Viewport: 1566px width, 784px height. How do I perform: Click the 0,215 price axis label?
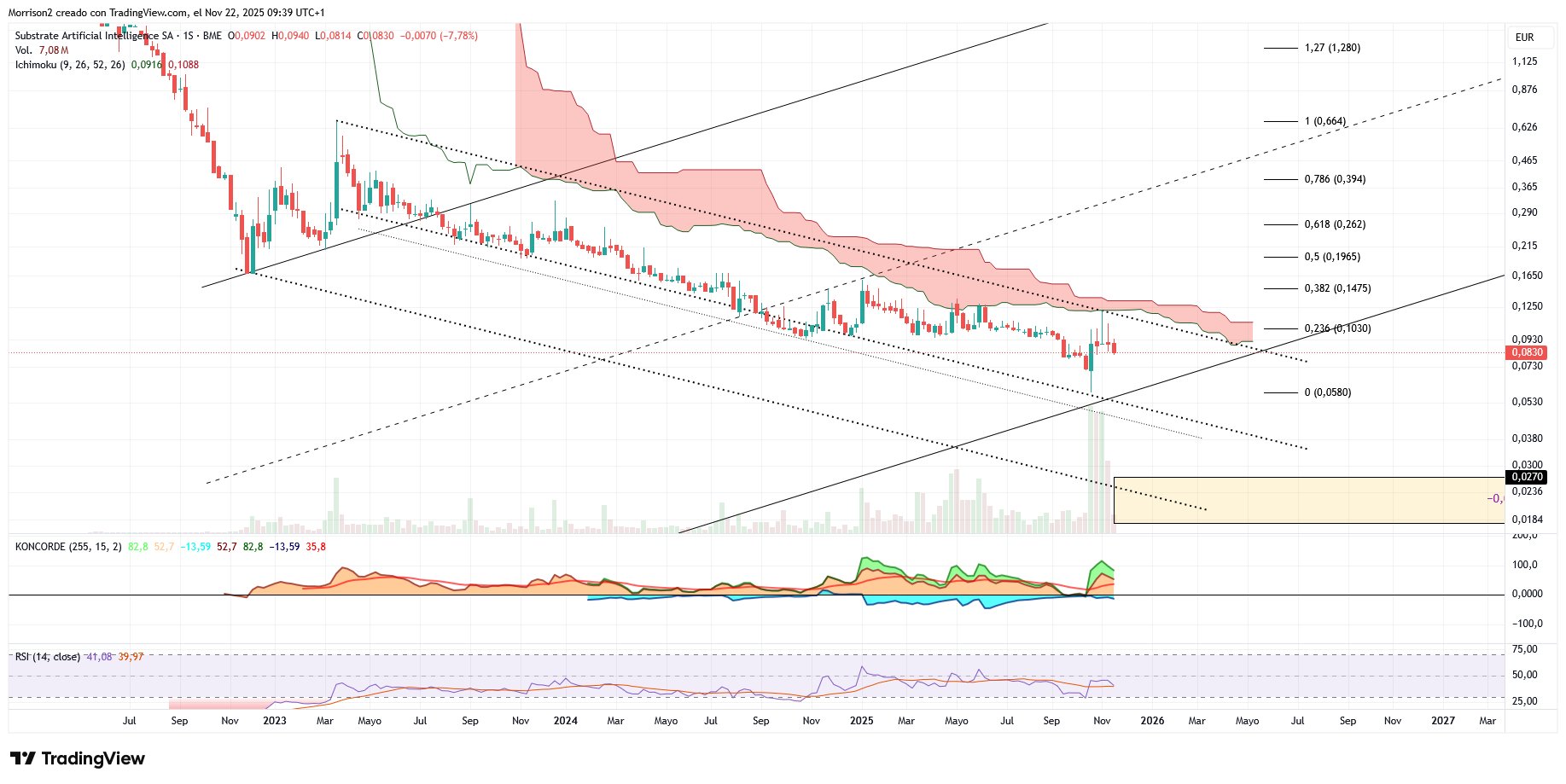click(x=1525, y=246)
